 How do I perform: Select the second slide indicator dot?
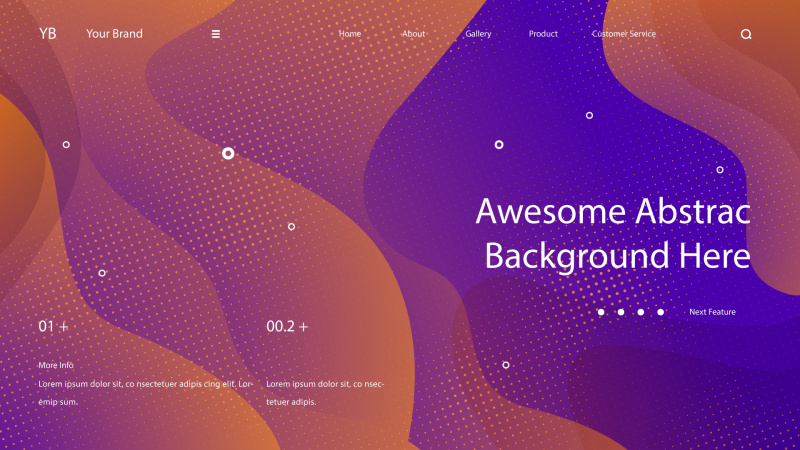tap(621, 312)
